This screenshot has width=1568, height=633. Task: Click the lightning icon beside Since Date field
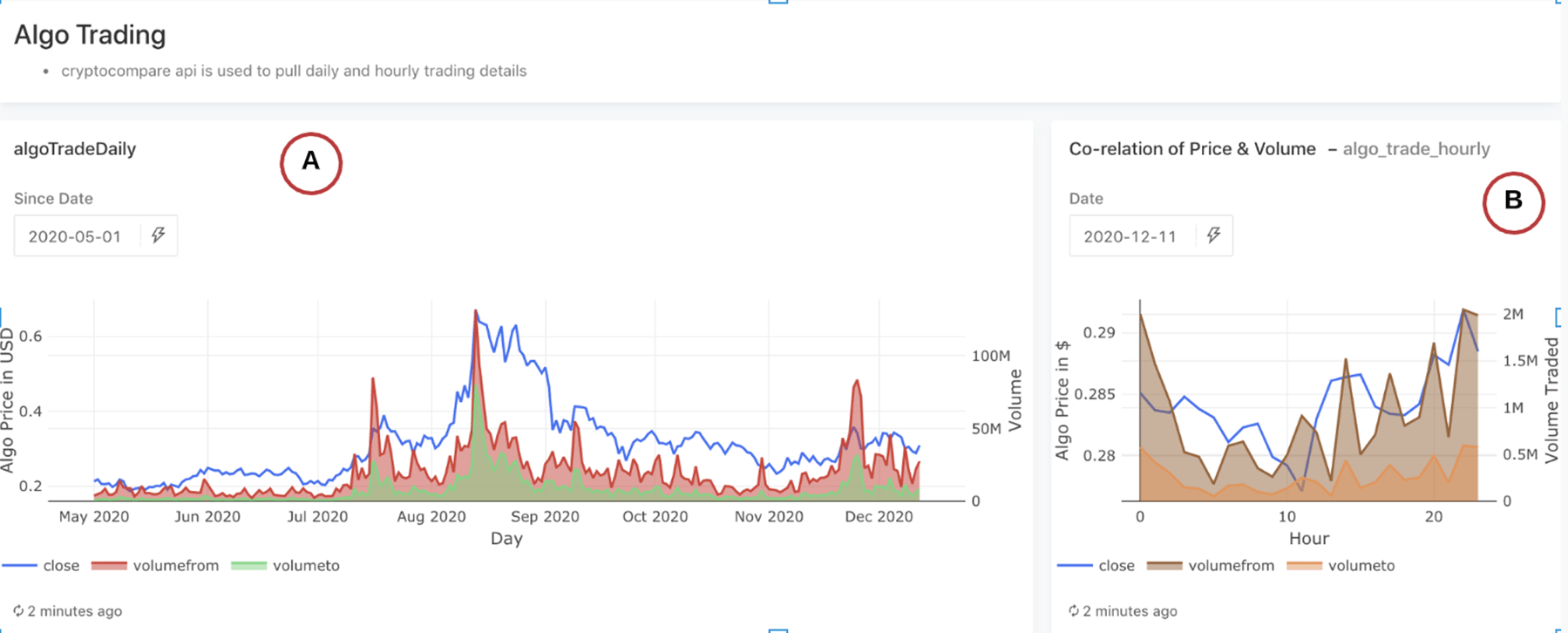[159, 235]
